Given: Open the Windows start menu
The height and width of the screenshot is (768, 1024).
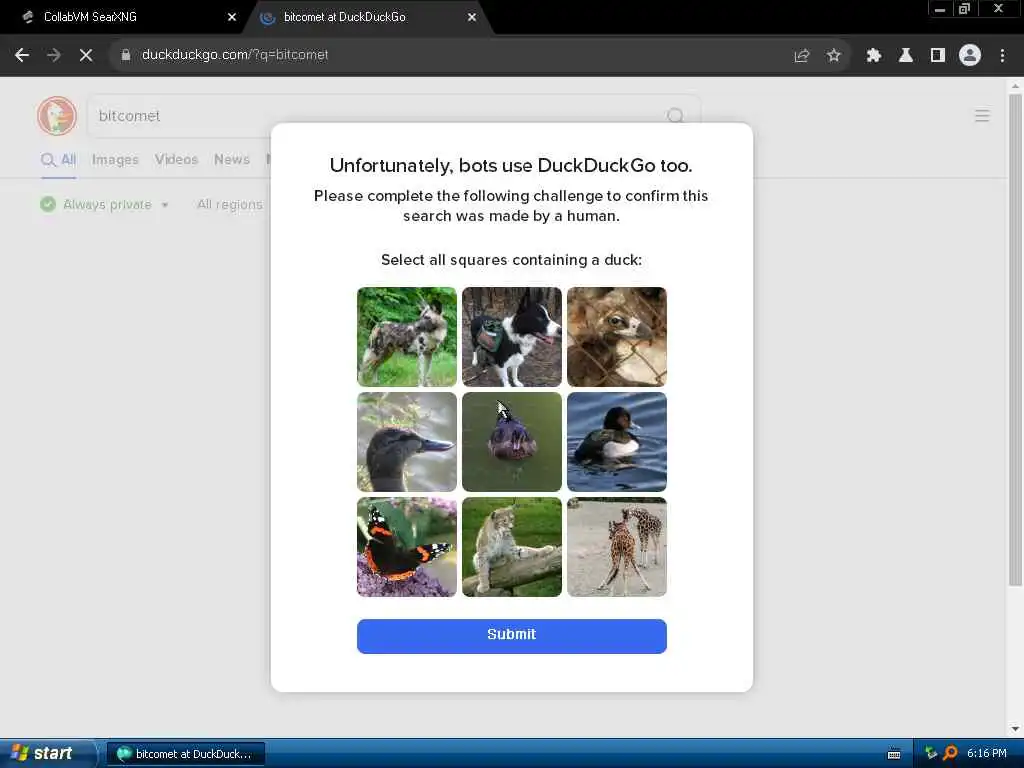Looking at the screenshot, I should (x=47, y=754).
